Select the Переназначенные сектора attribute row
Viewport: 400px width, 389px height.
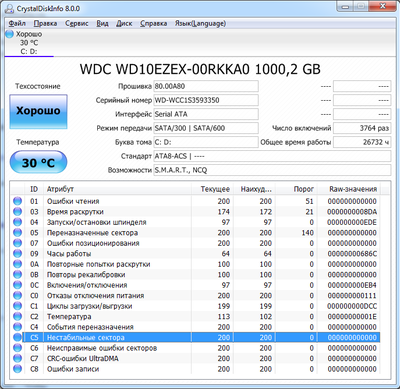point(196,233)
